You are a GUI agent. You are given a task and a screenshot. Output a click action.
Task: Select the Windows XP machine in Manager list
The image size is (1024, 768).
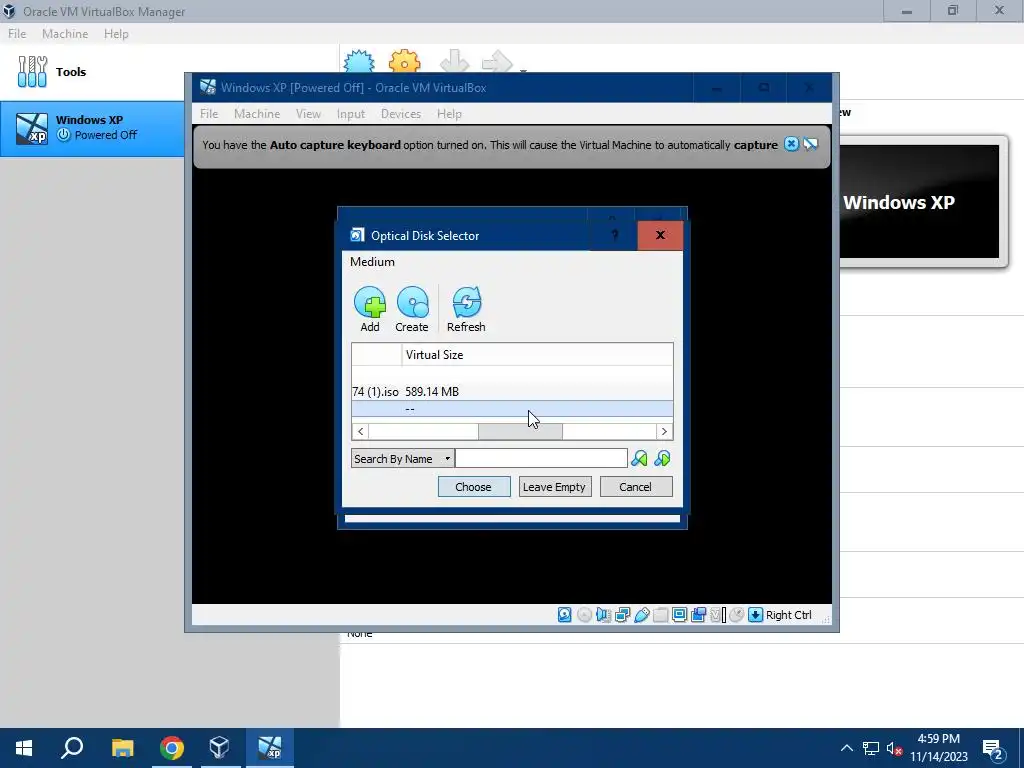coord(92,128)
